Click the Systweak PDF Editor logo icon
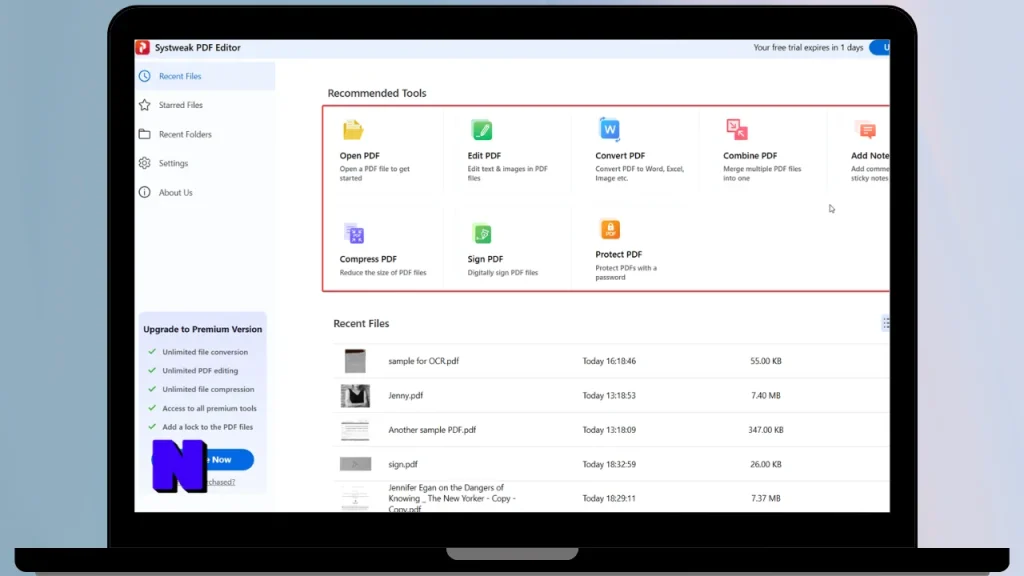The height and width of the screenshot is (576, 1024). tap(142, 47)
